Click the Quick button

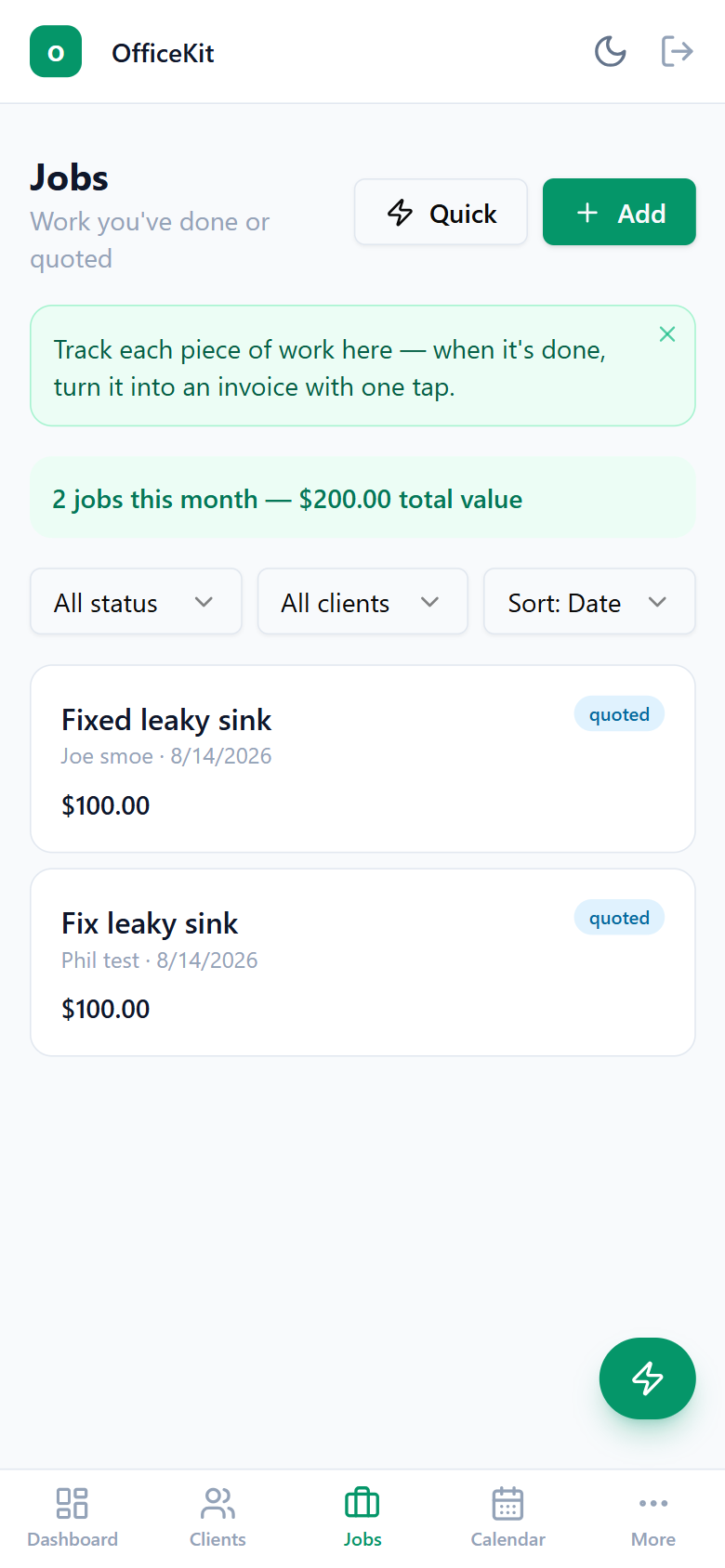point(441,212)
